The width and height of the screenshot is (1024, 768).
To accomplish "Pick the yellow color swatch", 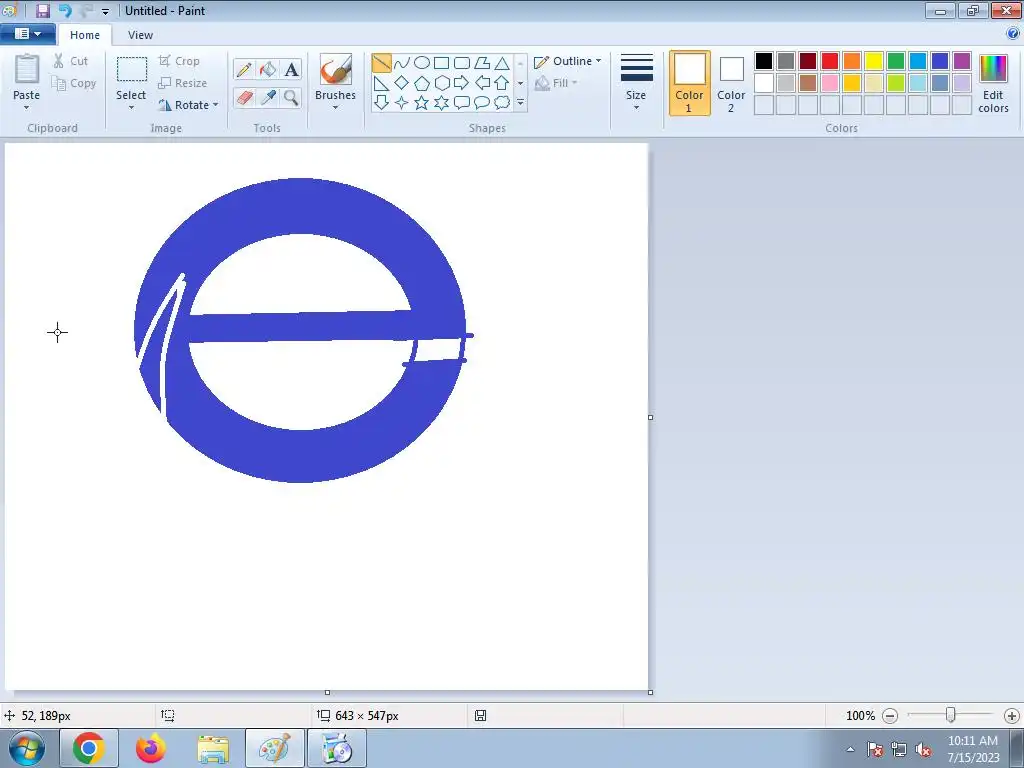I will coord(874,61).
